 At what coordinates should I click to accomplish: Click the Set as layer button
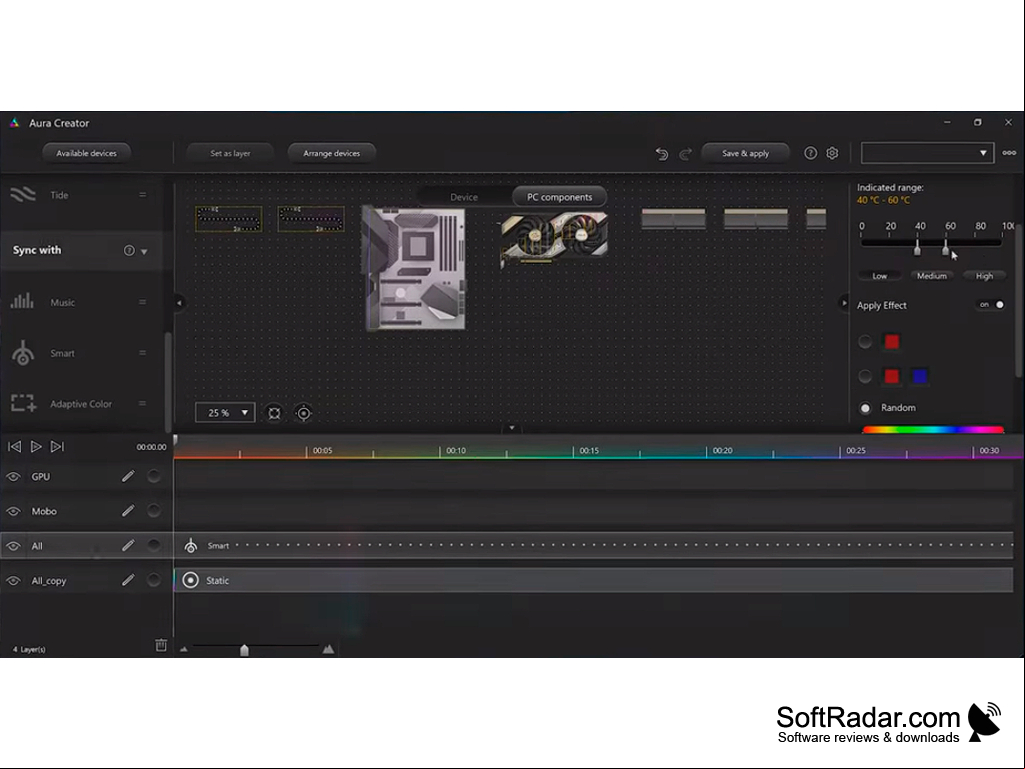230,153
